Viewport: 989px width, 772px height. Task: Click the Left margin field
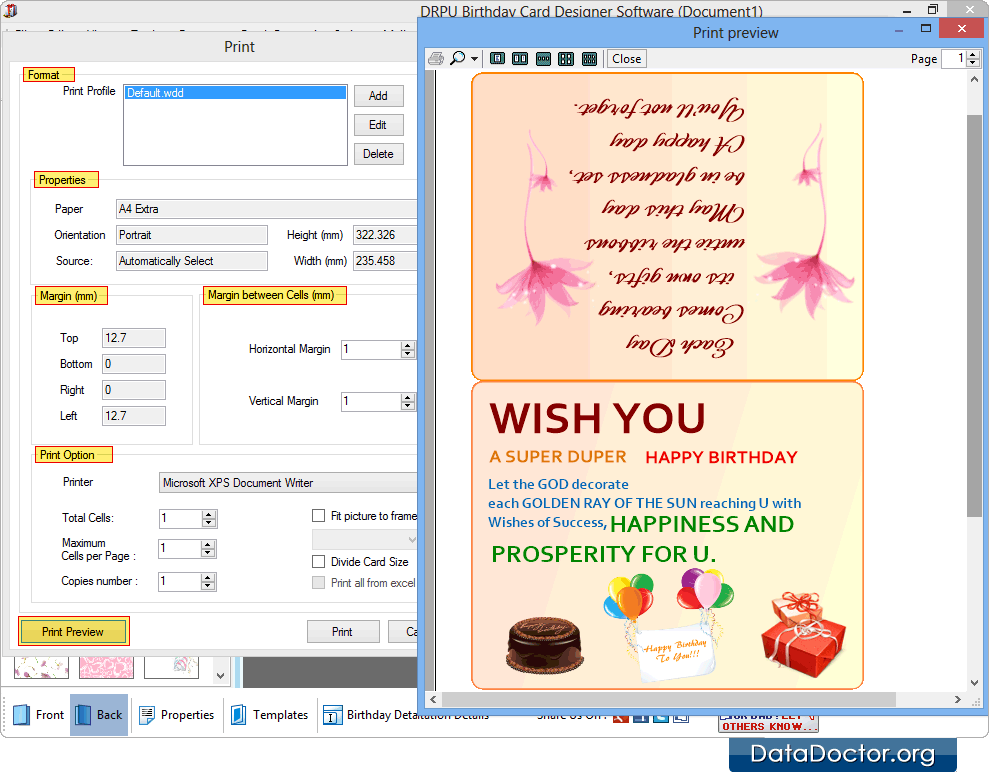tap(134, 416)
